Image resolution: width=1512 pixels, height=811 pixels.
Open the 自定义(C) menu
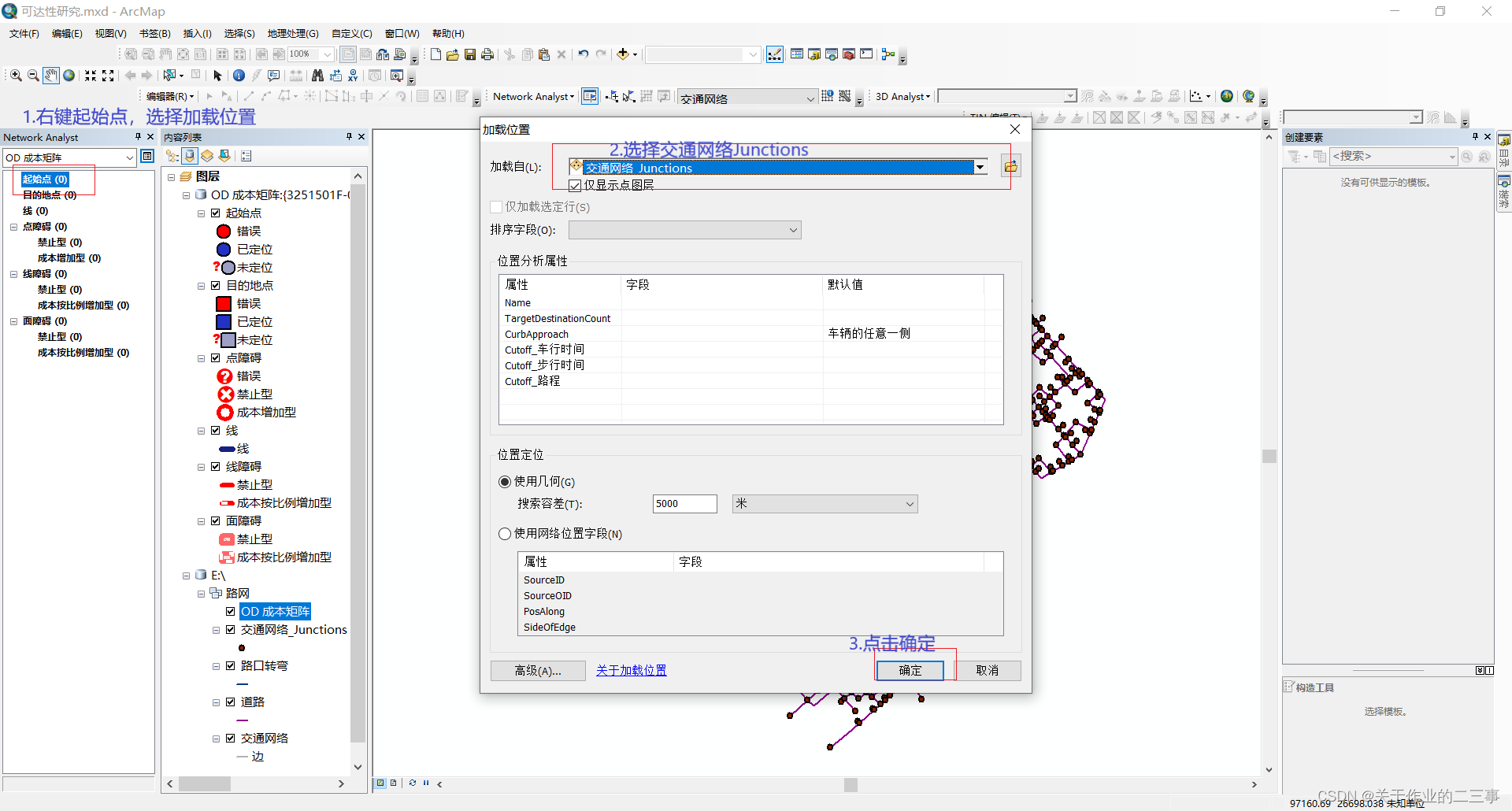click(x=352, y=34)
